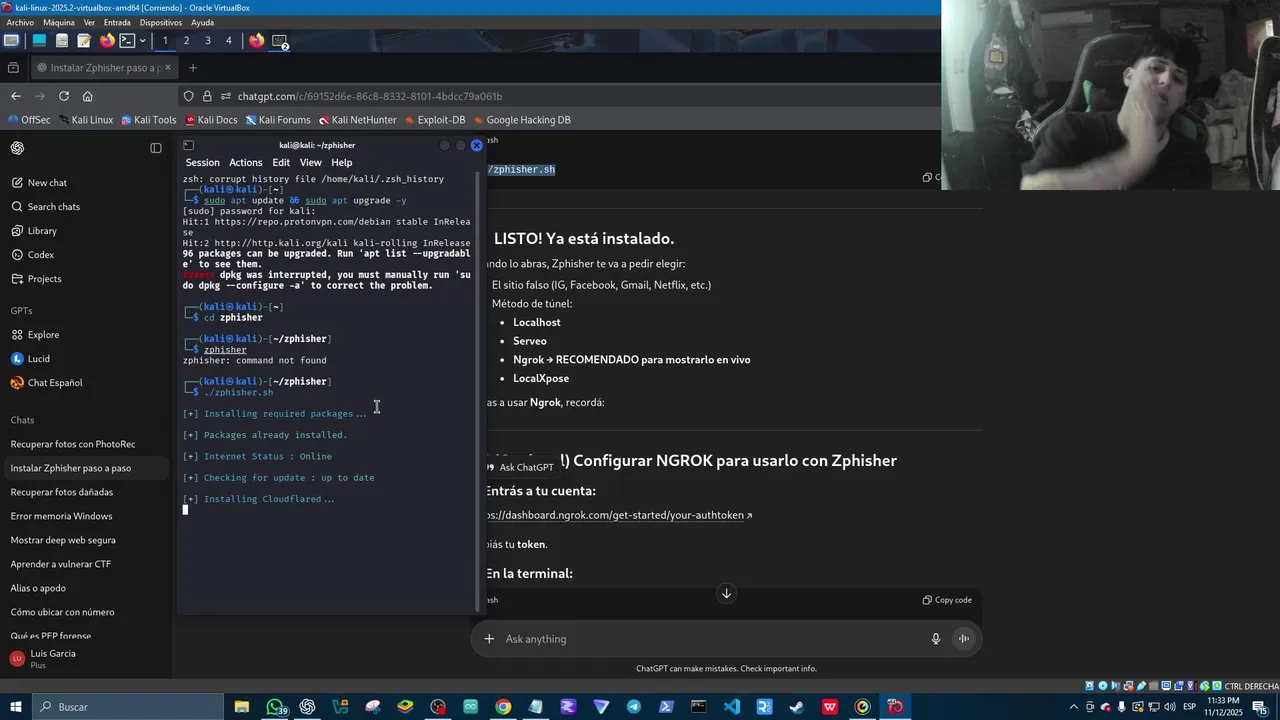Open chat Recuperar fotos con PhotoRec

click(x=86, y=444)
